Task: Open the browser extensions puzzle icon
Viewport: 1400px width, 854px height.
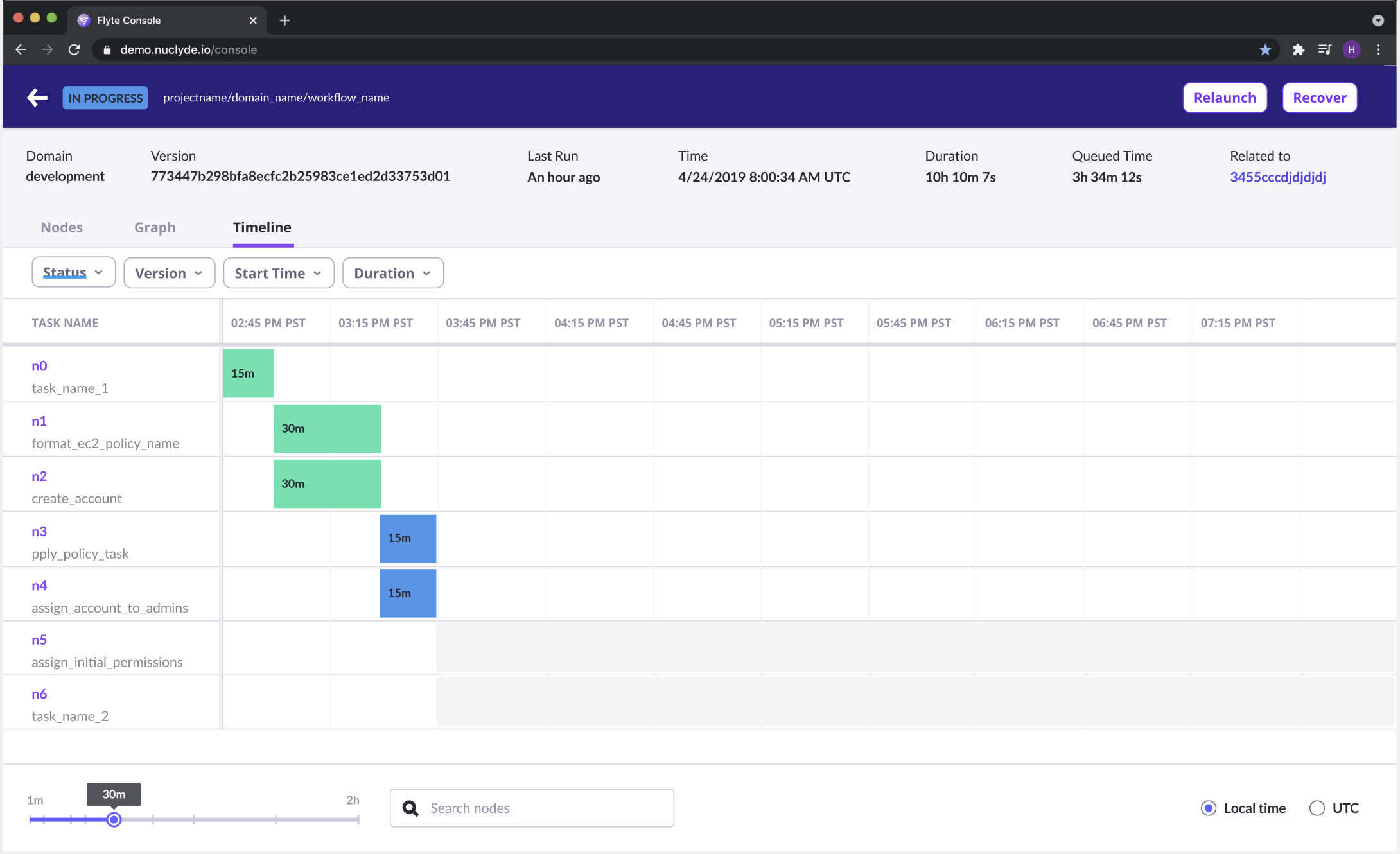Action: click(1298, 49)
